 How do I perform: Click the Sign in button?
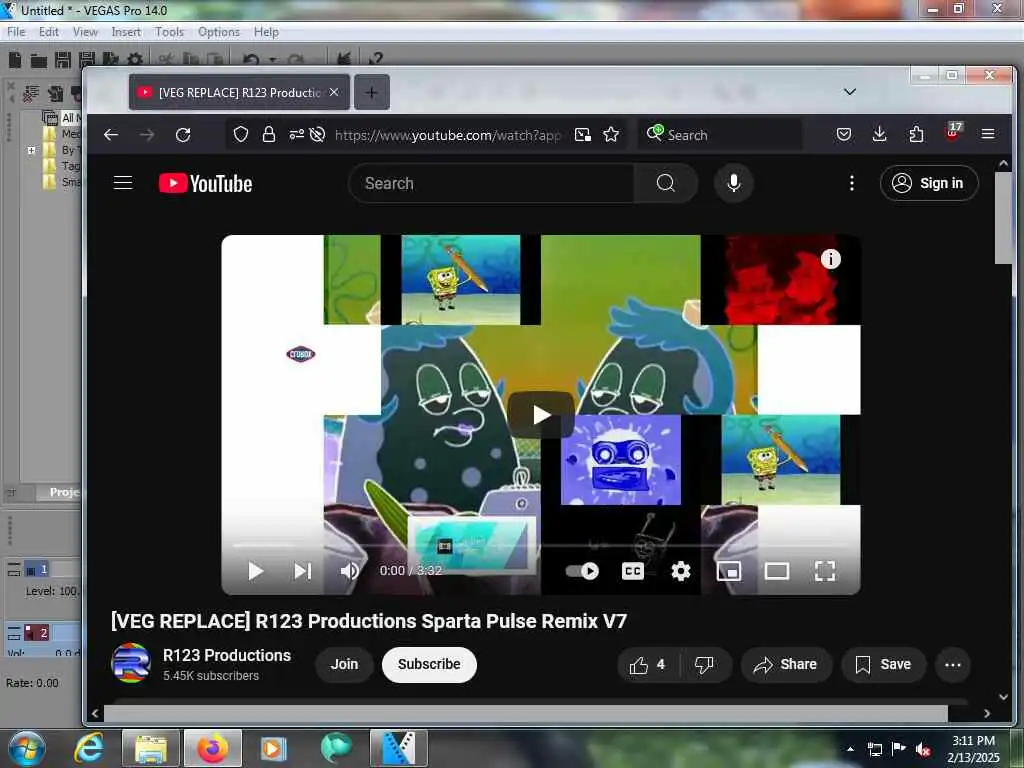[929, 184]
